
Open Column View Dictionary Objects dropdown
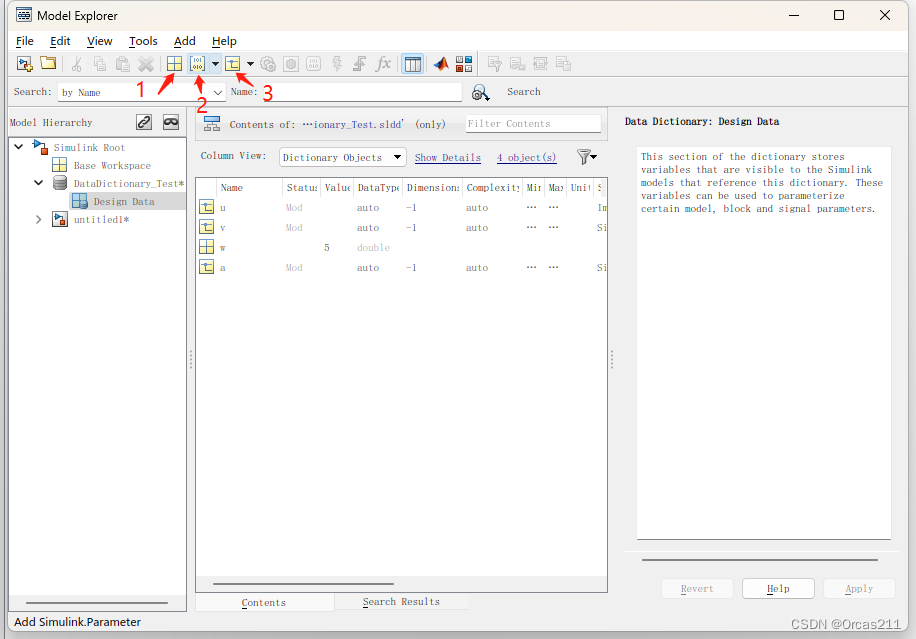[x=397, y=157]
